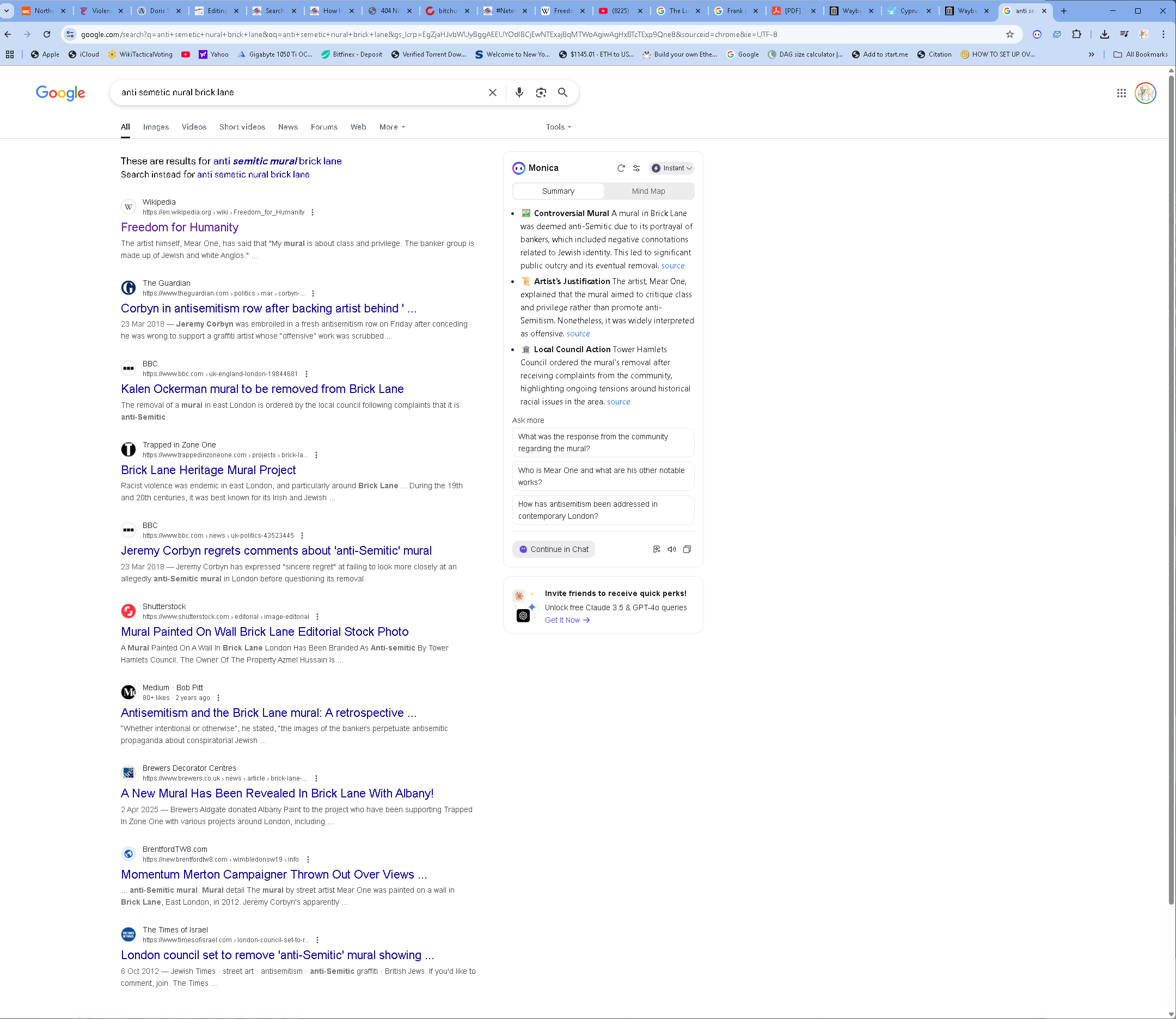
Task: Switch to the Images results tab
Action: point(156,127)
